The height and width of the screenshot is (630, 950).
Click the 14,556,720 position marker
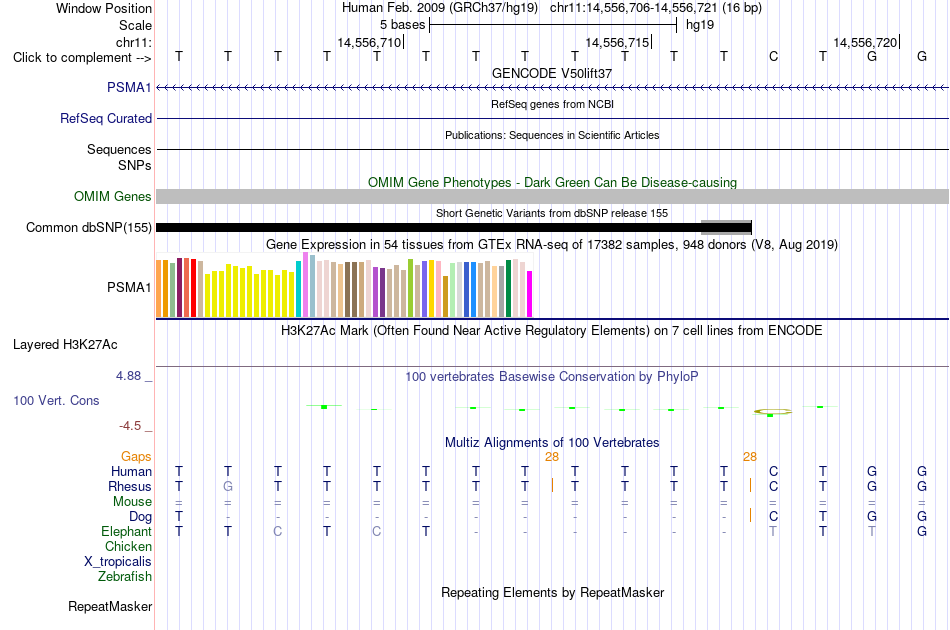pyautogui.click(x=865, y=42)
